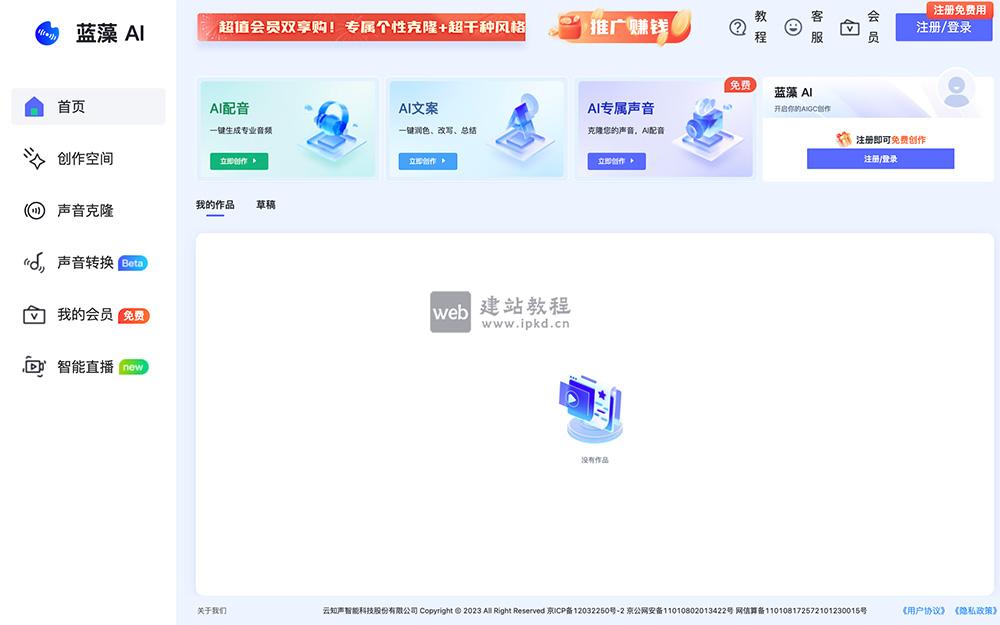Click the 蓝藻 AI logo icon
This screenshot has height=625, width=1000.
tap(47, 32)
